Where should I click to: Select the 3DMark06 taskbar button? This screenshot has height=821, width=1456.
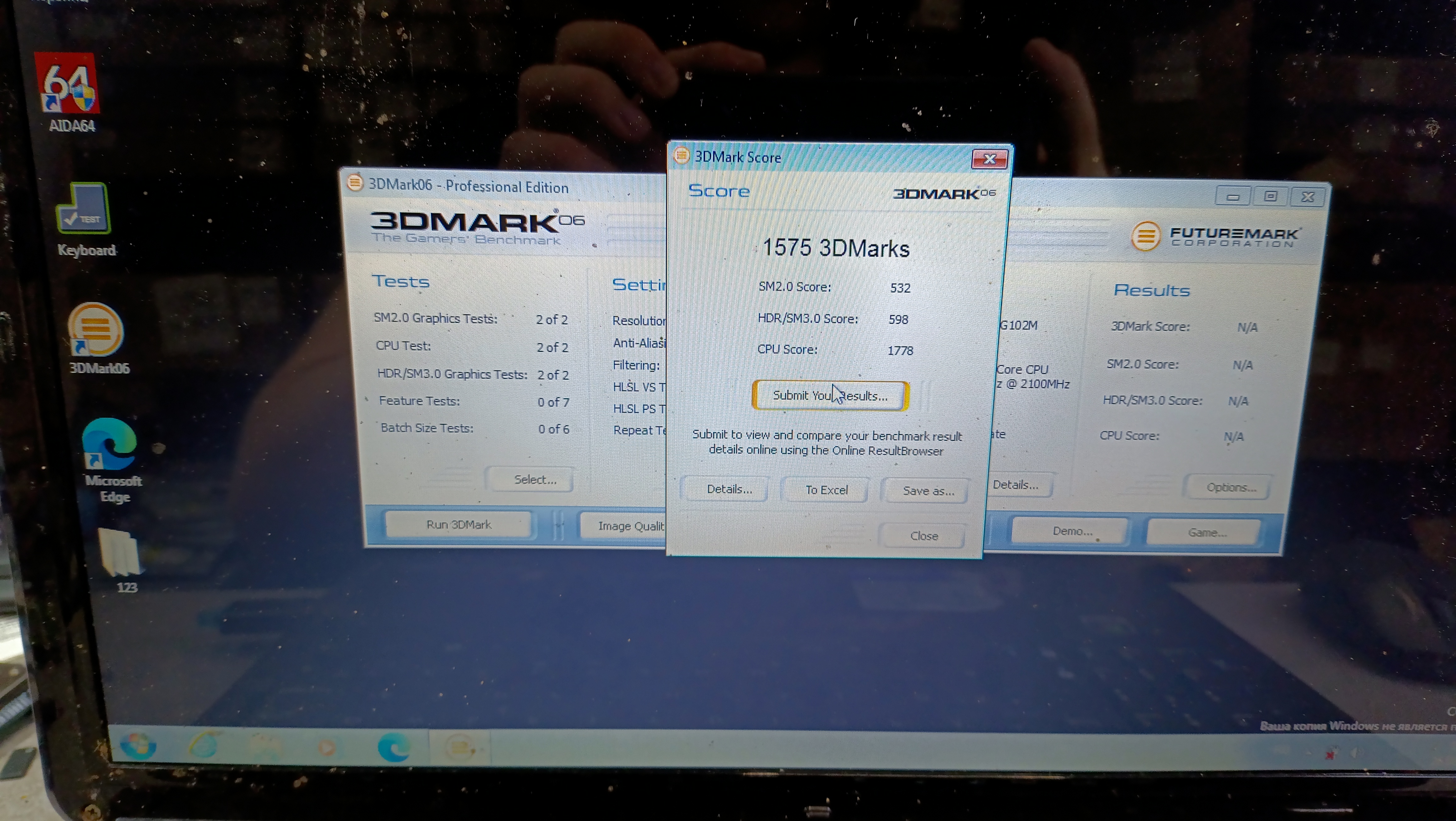pos(459,748)
